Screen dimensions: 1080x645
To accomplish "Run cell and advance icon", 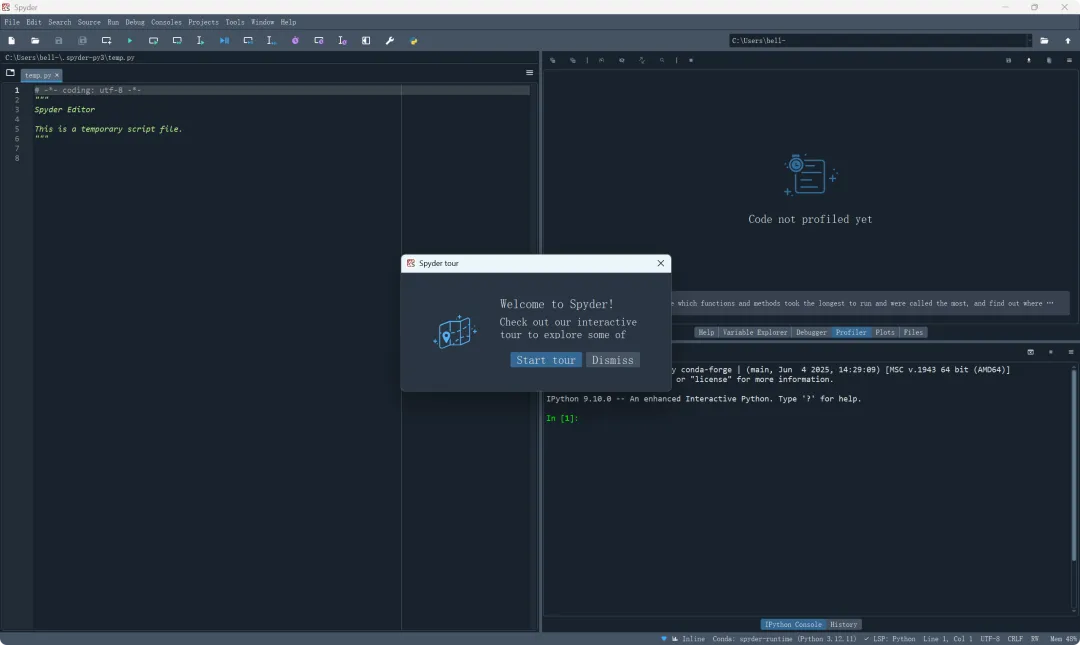I will point(177,41).
